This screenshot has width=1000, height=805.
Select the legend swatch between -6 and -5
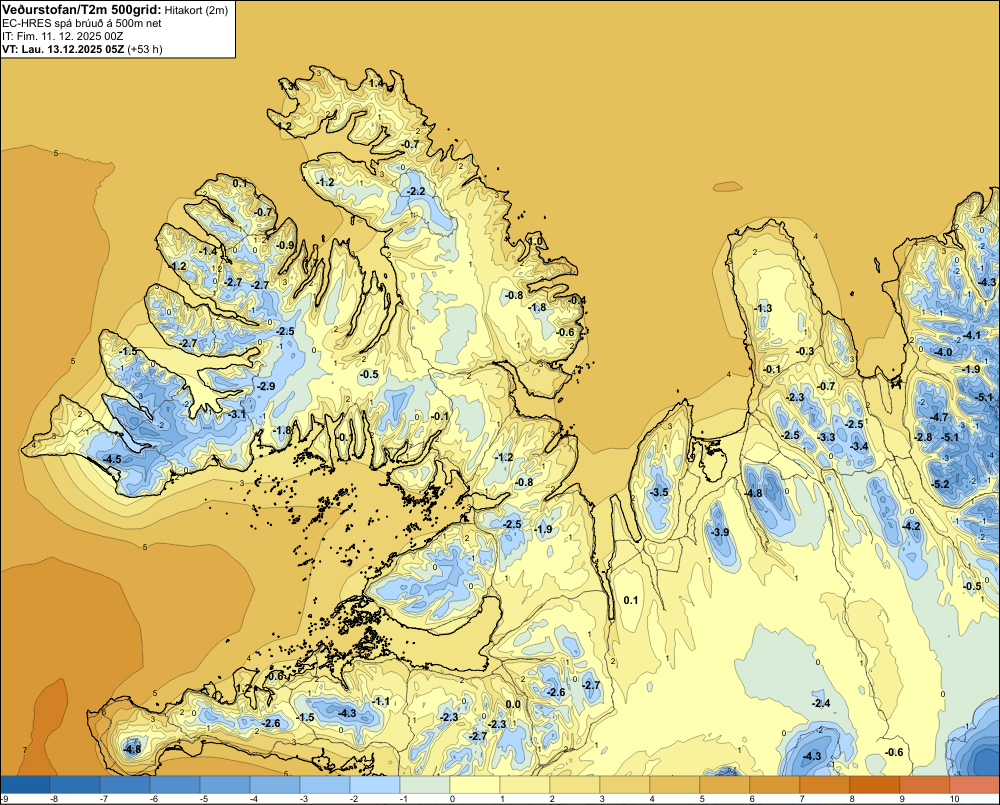pyautogui.click(x=175, y=785)
